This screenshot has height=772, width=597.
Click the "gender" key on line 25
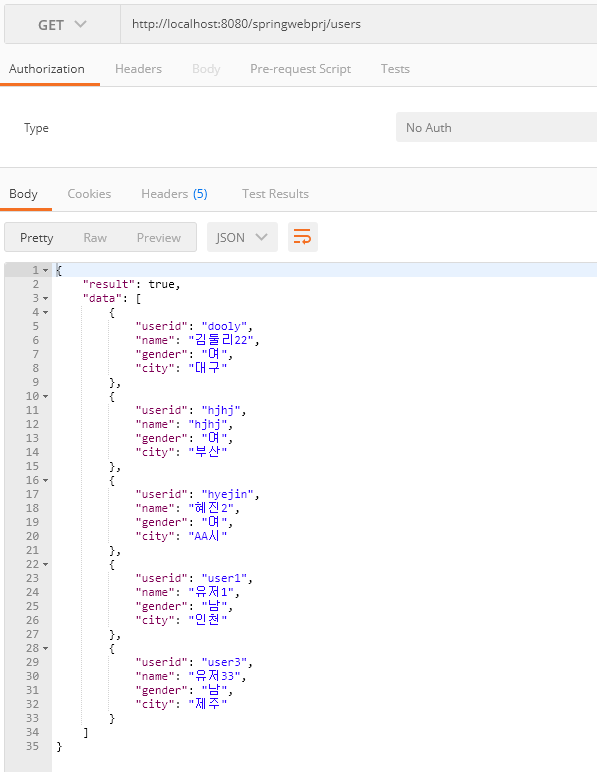pyautogui.click(x=161, y=607)
